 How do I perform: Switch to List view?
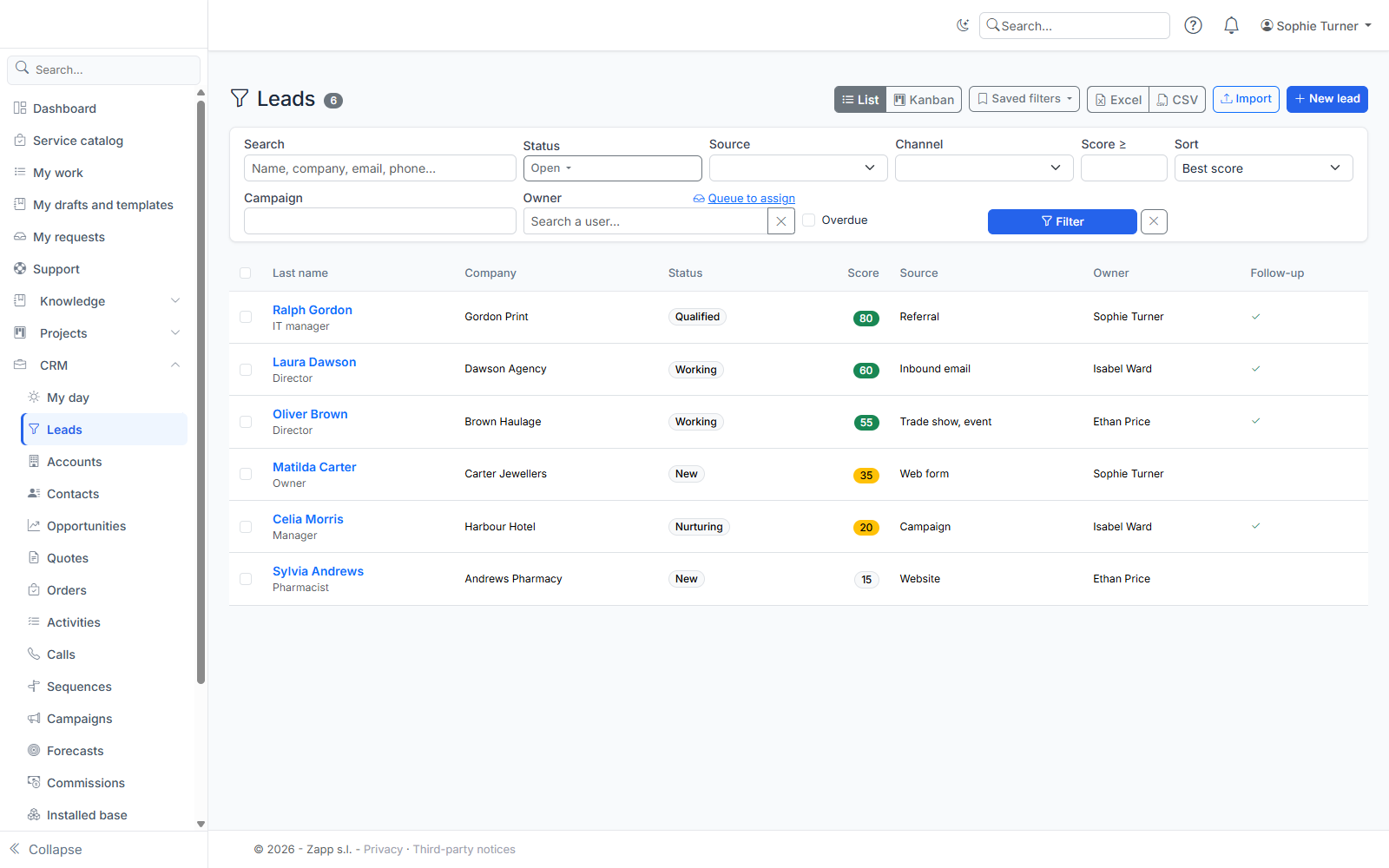pos(860,100)
